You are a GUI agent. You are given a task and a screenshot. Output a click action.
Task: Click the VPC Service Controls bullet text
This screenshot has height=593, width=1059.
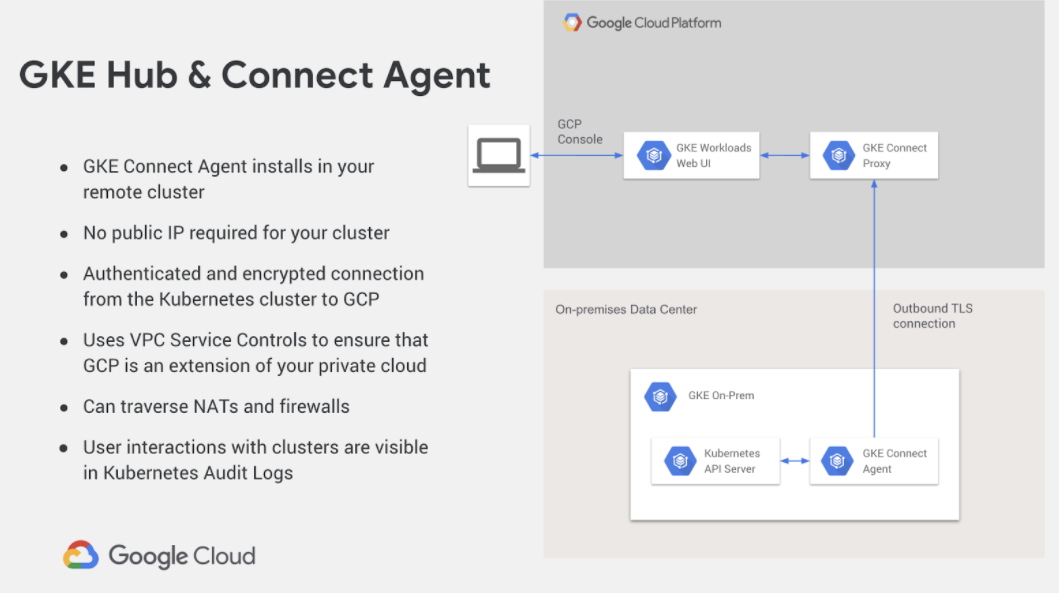[255, 353]
